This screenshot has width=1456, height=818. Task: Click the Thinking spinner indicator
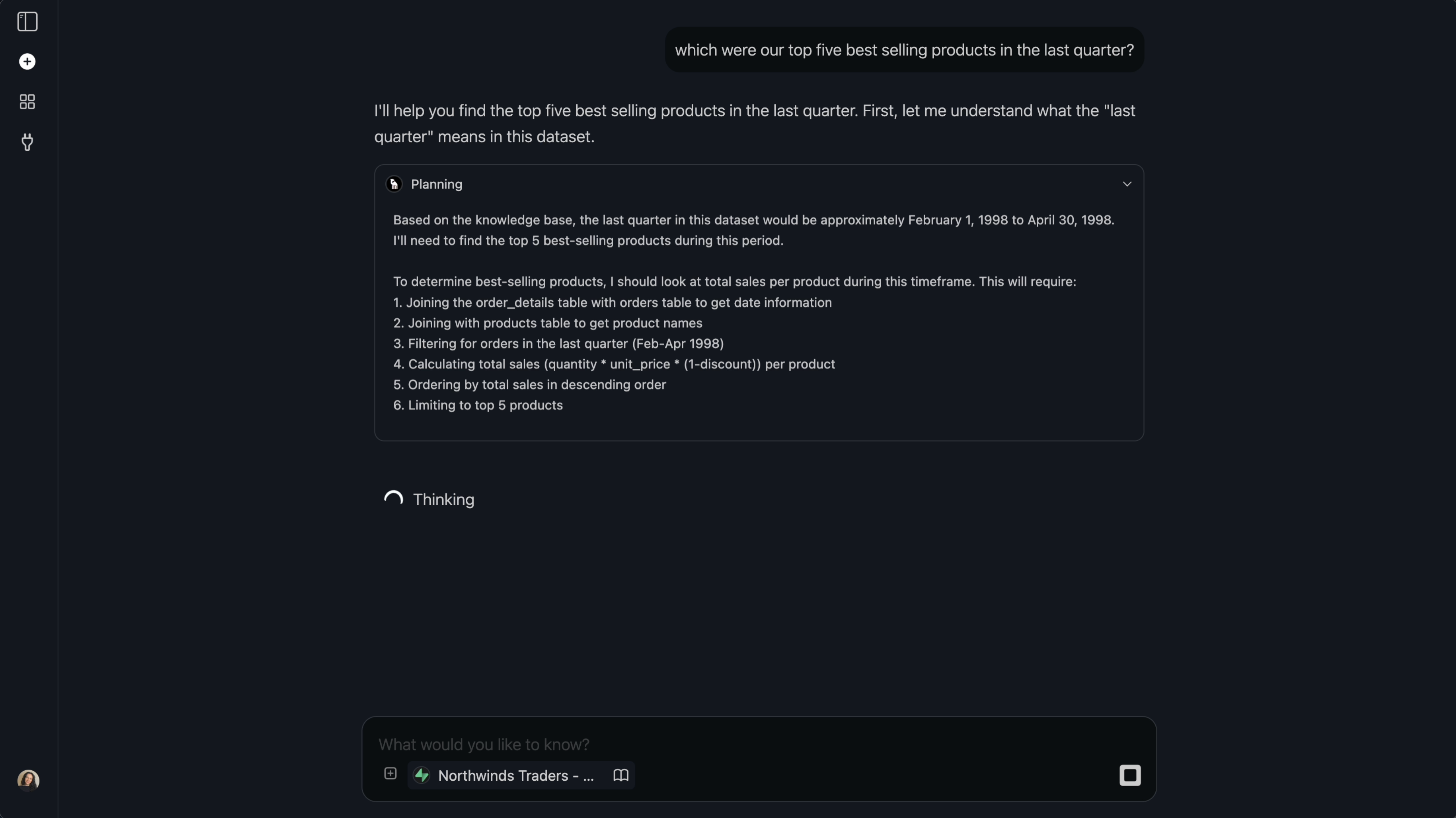coord(393,499)
